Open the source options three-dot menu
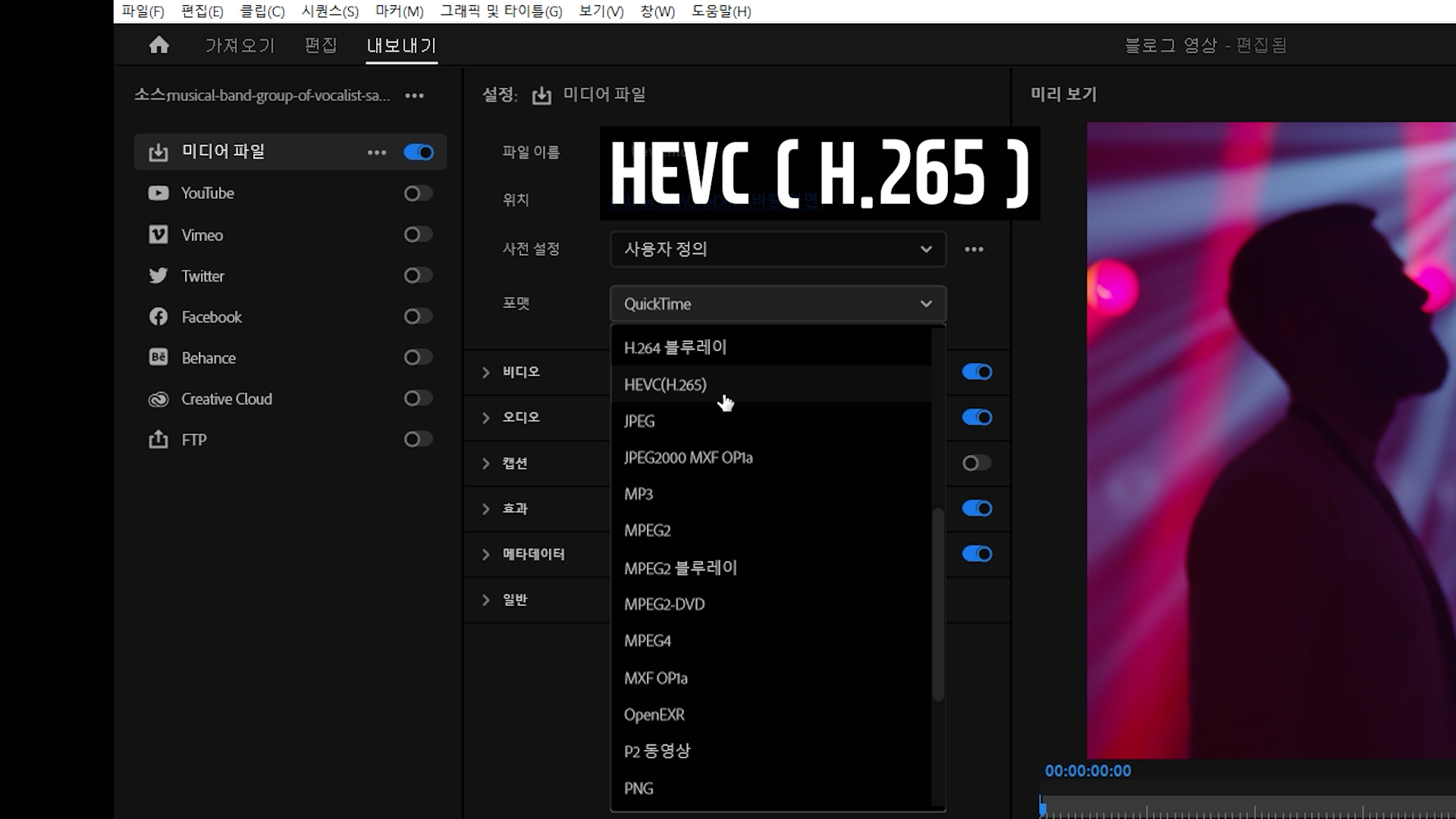The width and height of the screenshot is (1456, 819). click(414, 96)
